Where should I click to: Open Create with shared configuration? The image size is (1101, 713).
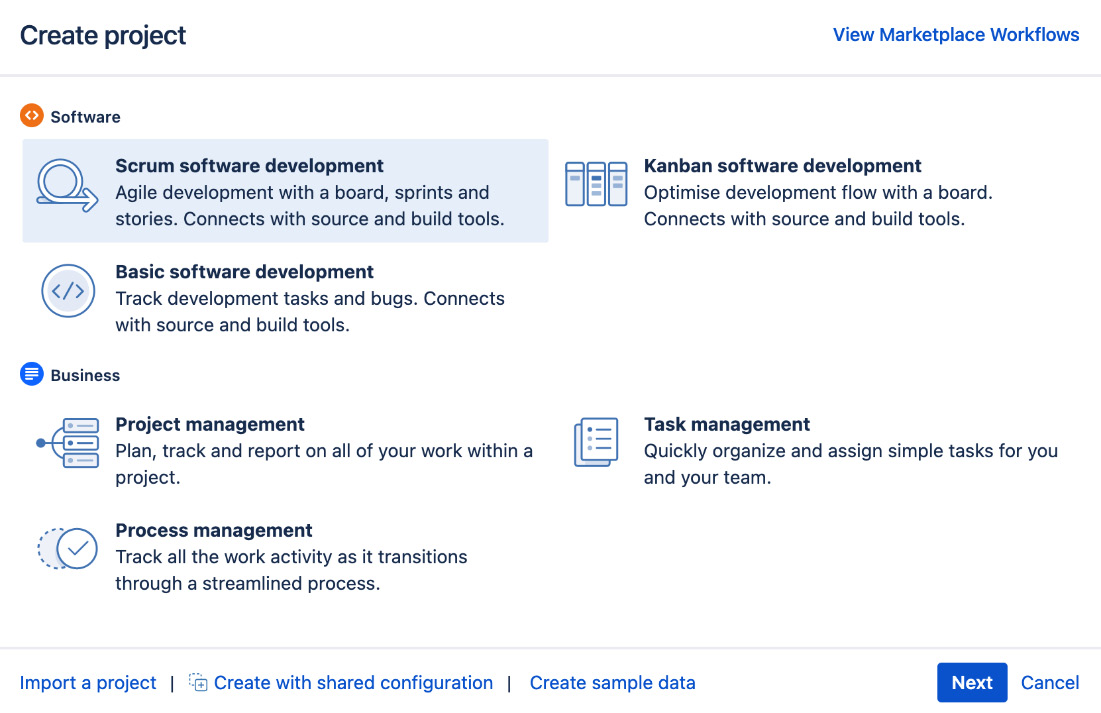click(352, 682)
